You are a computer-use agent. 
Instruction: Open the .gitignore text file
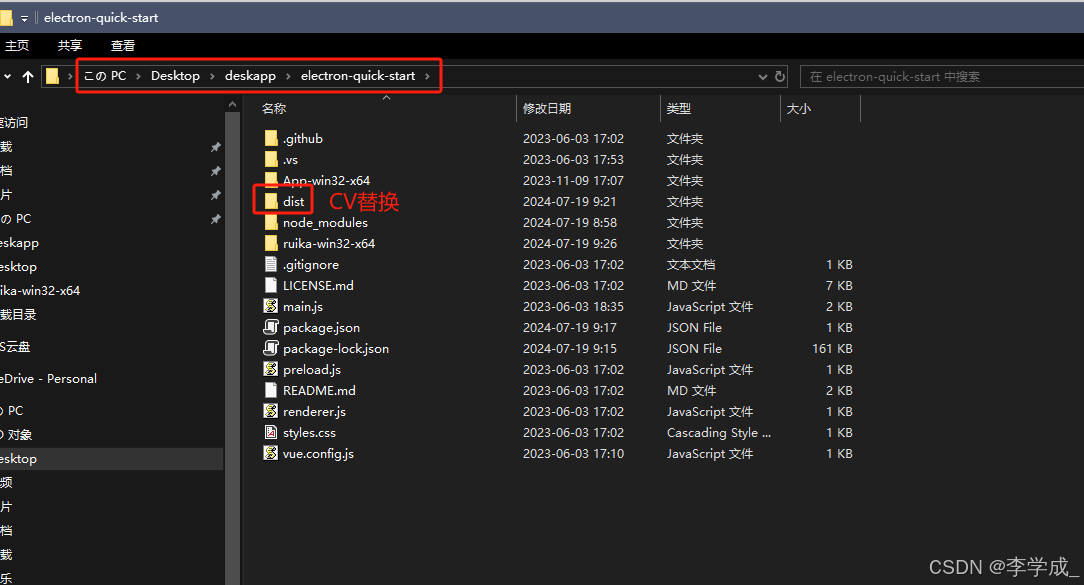coord(307,264)
